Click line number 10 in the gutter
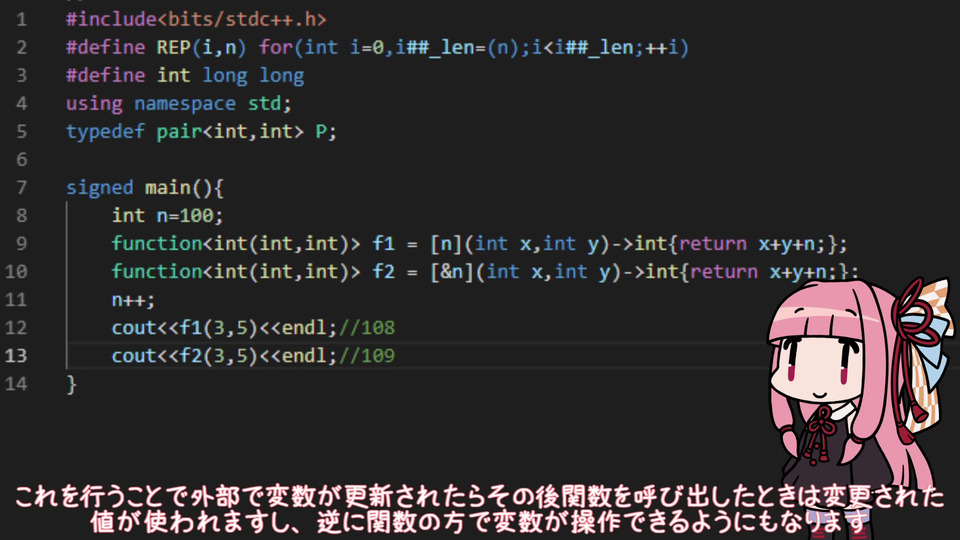This screenshot has width=960, height=540. [x=16, y=272]
